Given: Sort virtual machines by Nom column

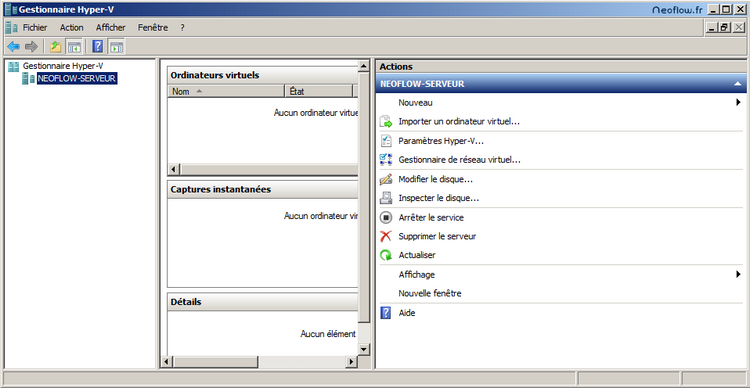Looking at the screenshot, I should click(x=226, y=91).
